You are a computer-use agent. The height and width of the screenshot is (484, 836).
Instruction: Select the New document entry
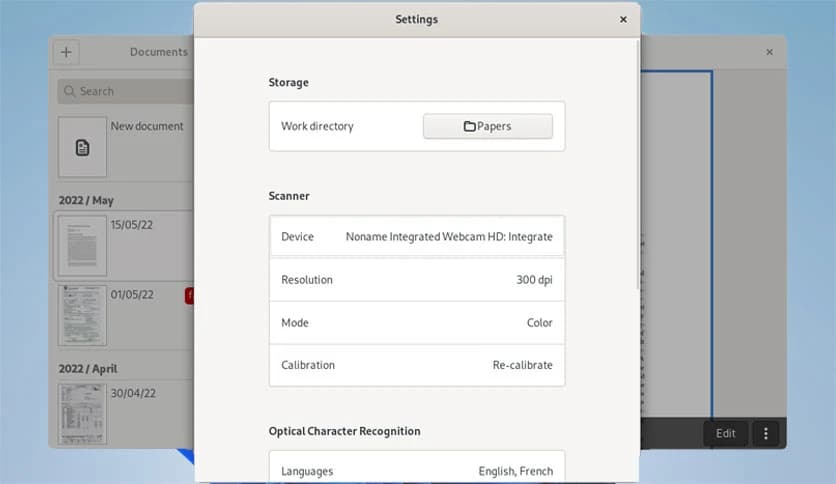[x=126, y=147]
